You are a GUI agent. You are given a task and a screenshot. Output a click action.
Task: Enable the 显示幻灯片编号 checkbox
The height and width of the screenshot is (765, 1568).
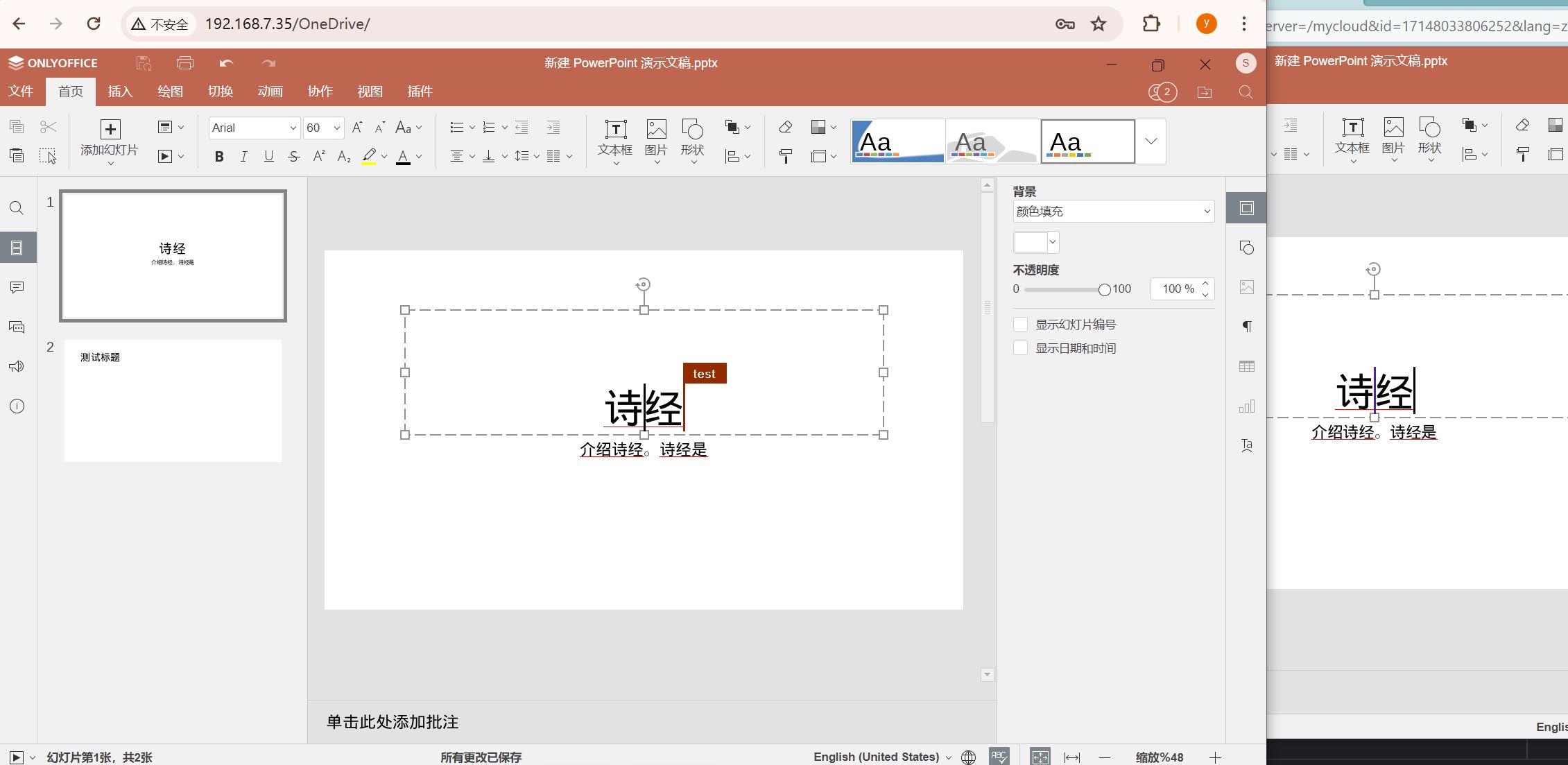coord(1020,324)
